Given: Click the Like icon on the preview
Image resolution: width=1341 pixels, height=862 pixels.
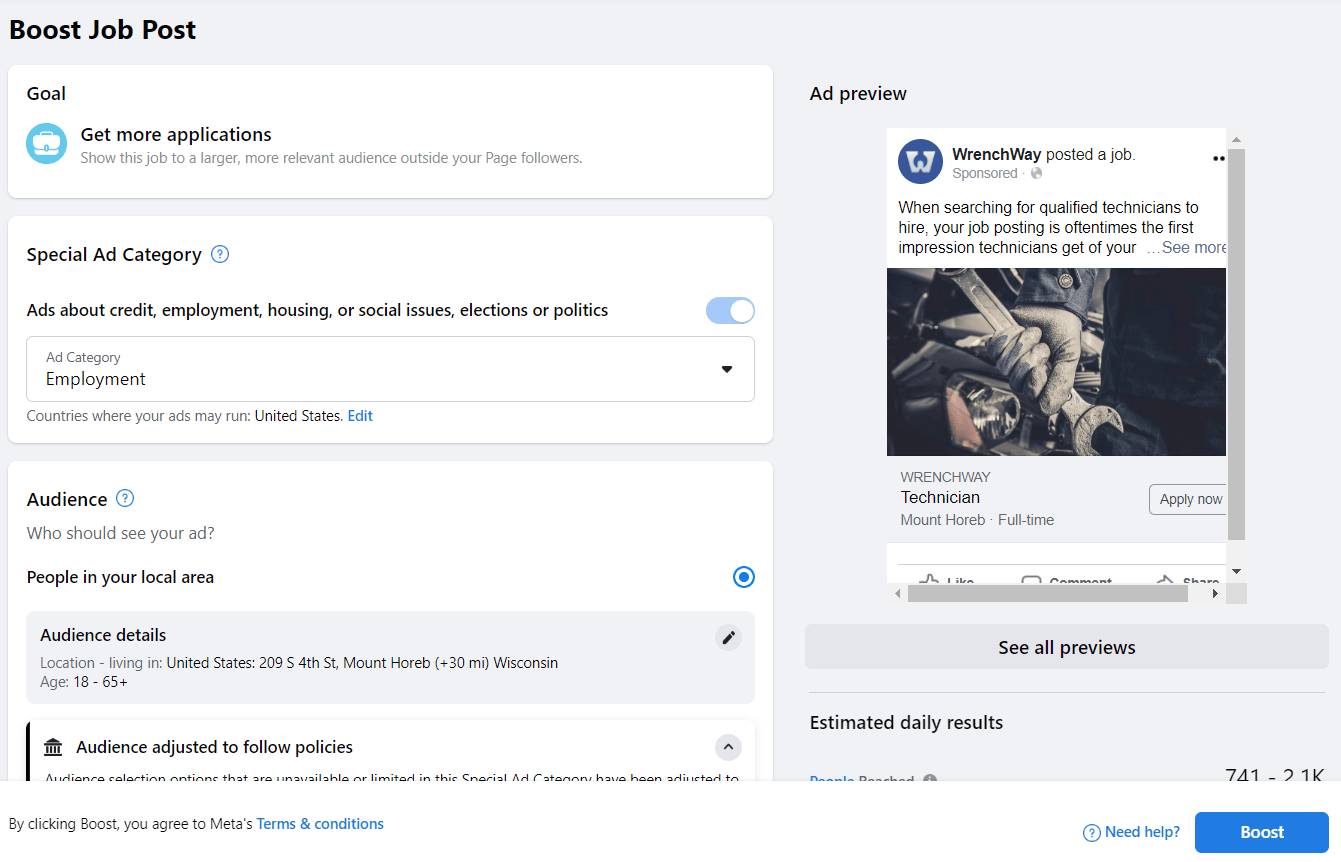Looking at the screenshot, I should [930, 579].
